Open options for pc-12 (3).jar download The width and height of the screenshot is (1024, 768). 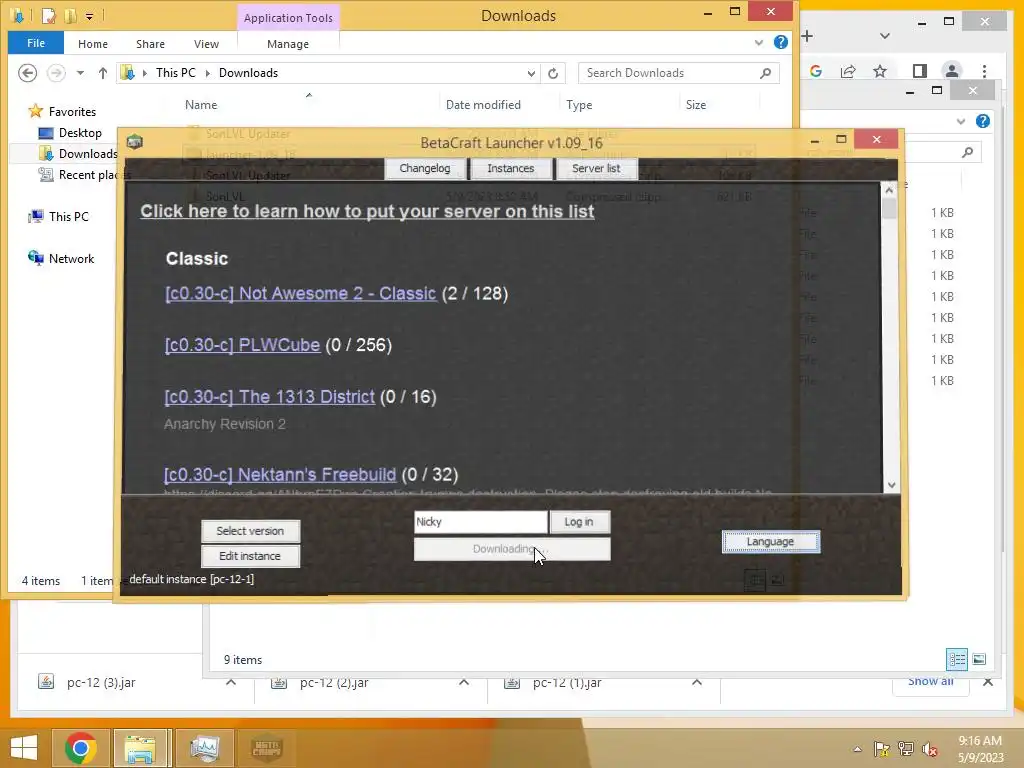pos(231,682)
